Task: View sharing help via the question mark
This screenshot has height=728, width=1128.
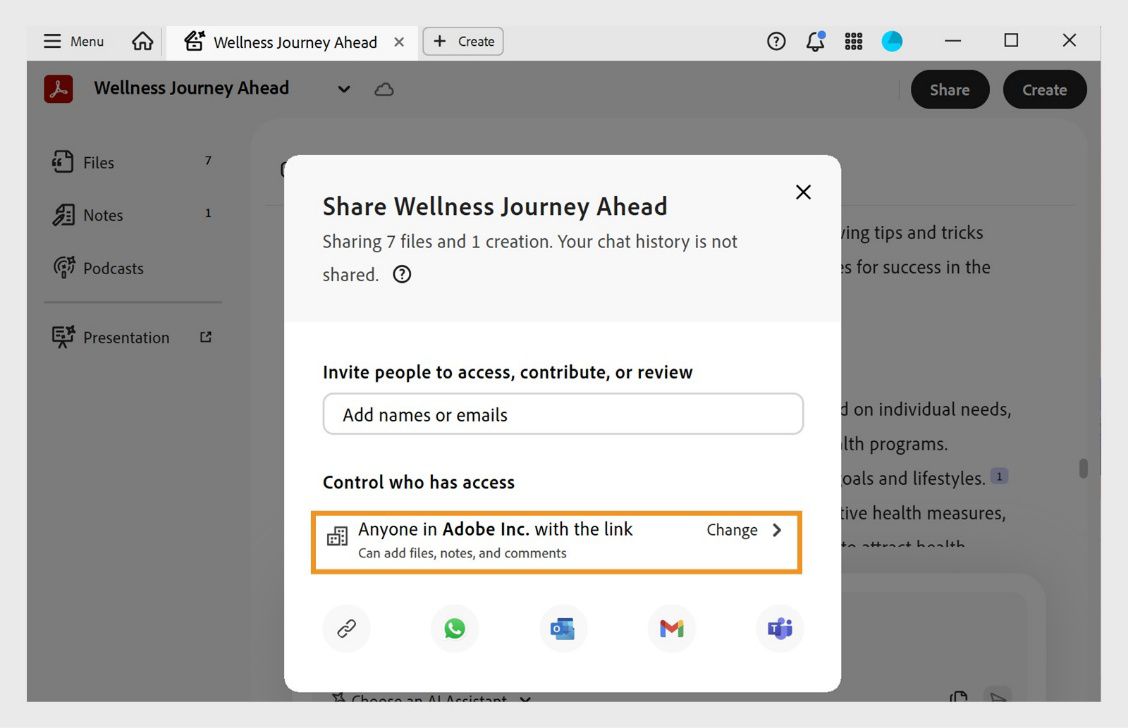Action: 401,274
